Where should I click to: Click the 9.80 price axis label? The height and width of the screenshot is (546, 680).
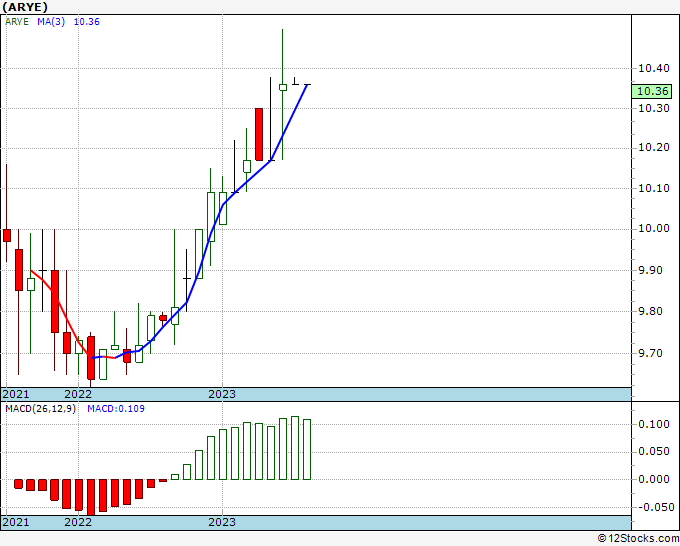tap(651, 311)
